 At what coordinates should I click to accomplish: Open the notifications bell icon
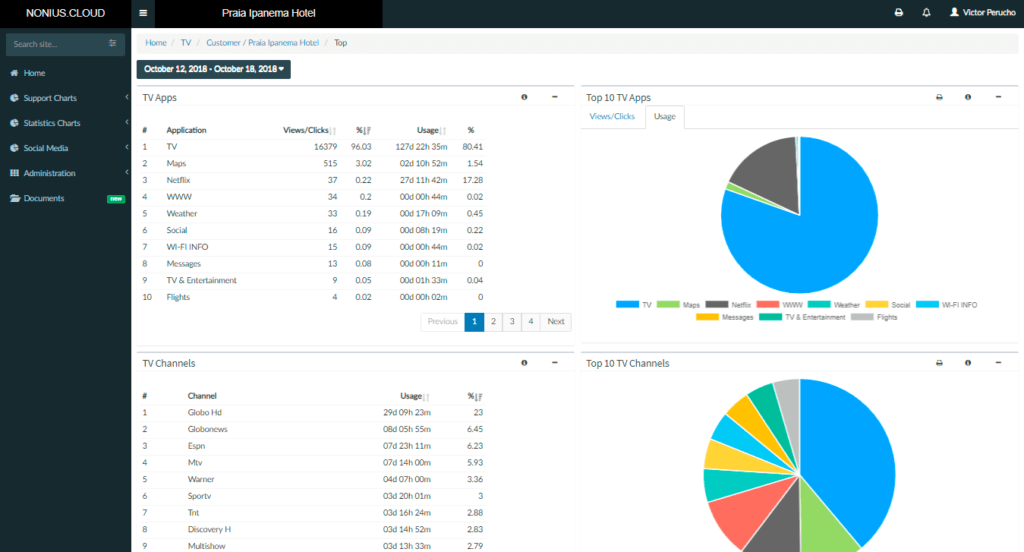click(x=926, y=13)
